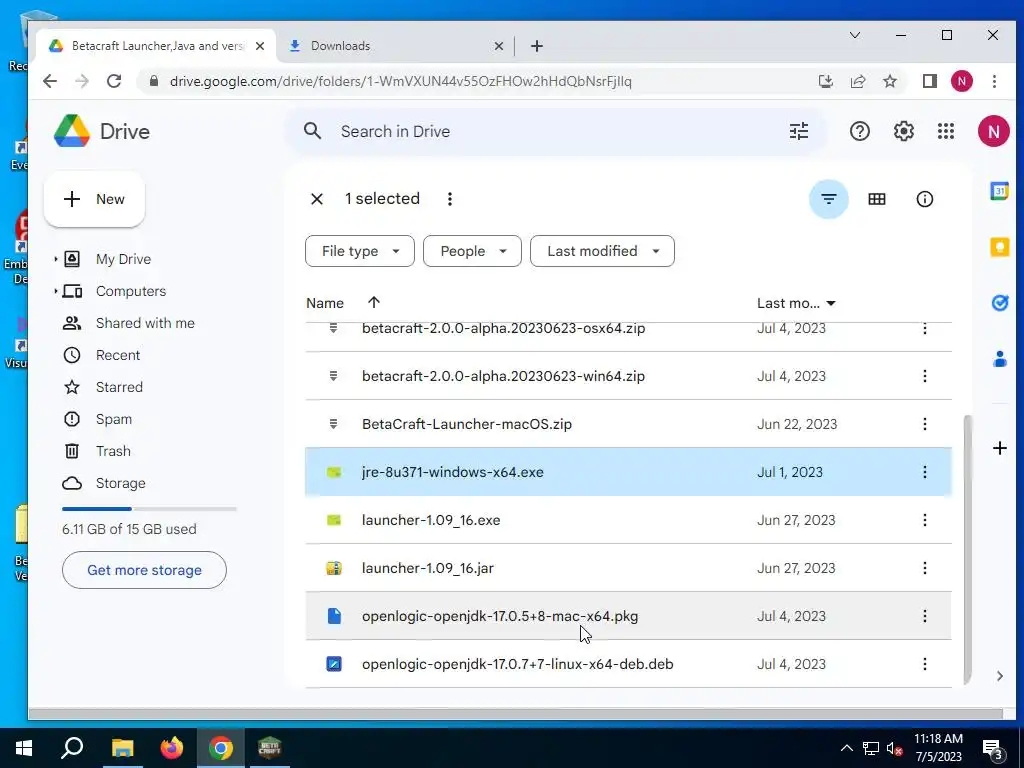Open more actions for openlogic mac pkg
Image resolution: width=1024 pixels, height=768 pixels.
pos(925,616)
